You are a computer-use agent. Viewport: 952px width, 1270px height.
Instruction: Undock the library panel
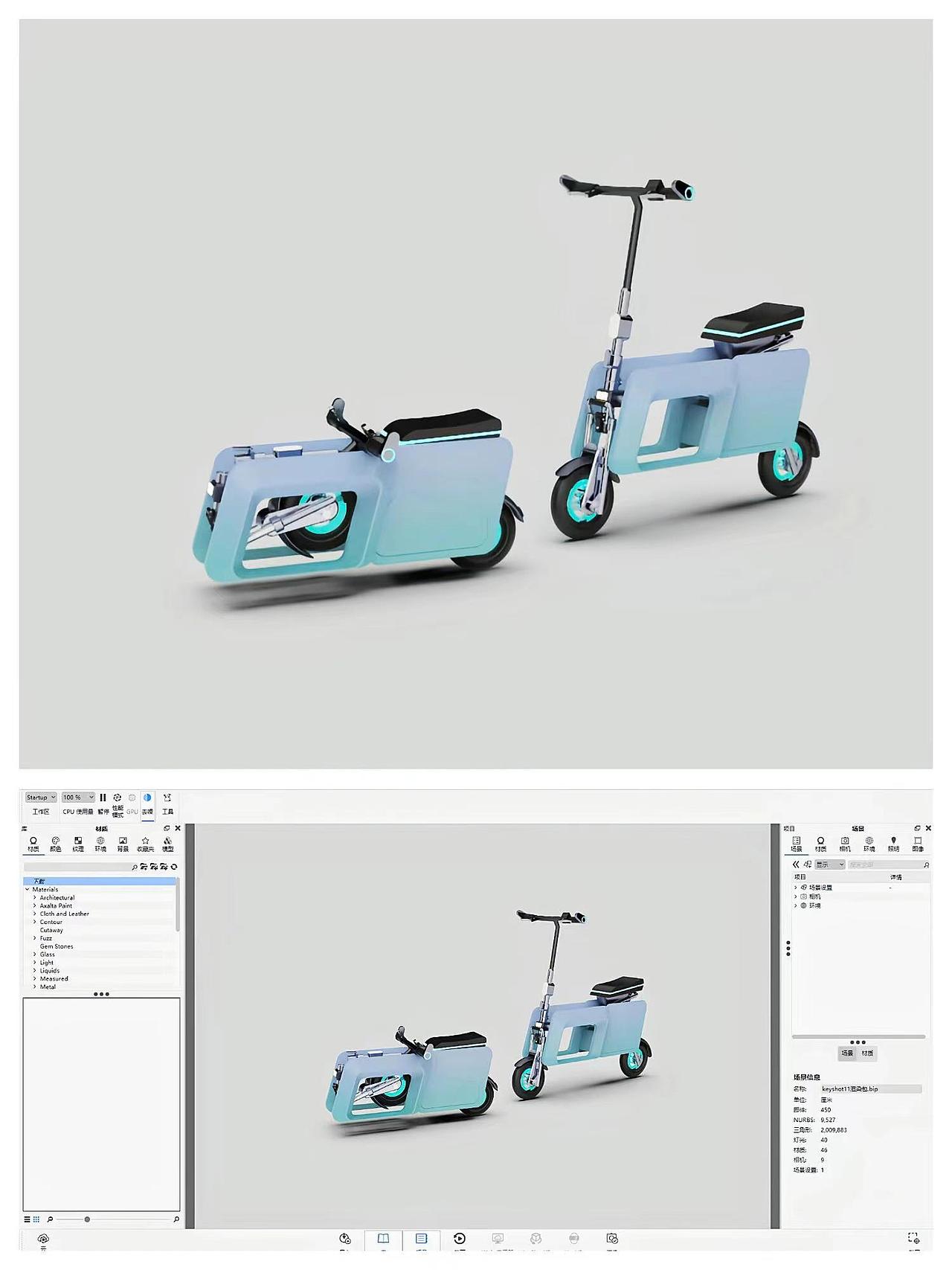[x=167, y=828]
